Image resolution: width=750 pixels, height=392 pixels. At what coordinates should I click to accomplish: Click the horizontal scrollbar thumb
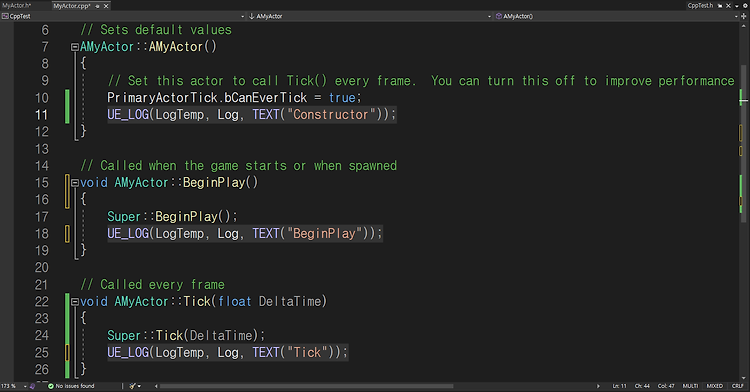click(x=307, y=386)
